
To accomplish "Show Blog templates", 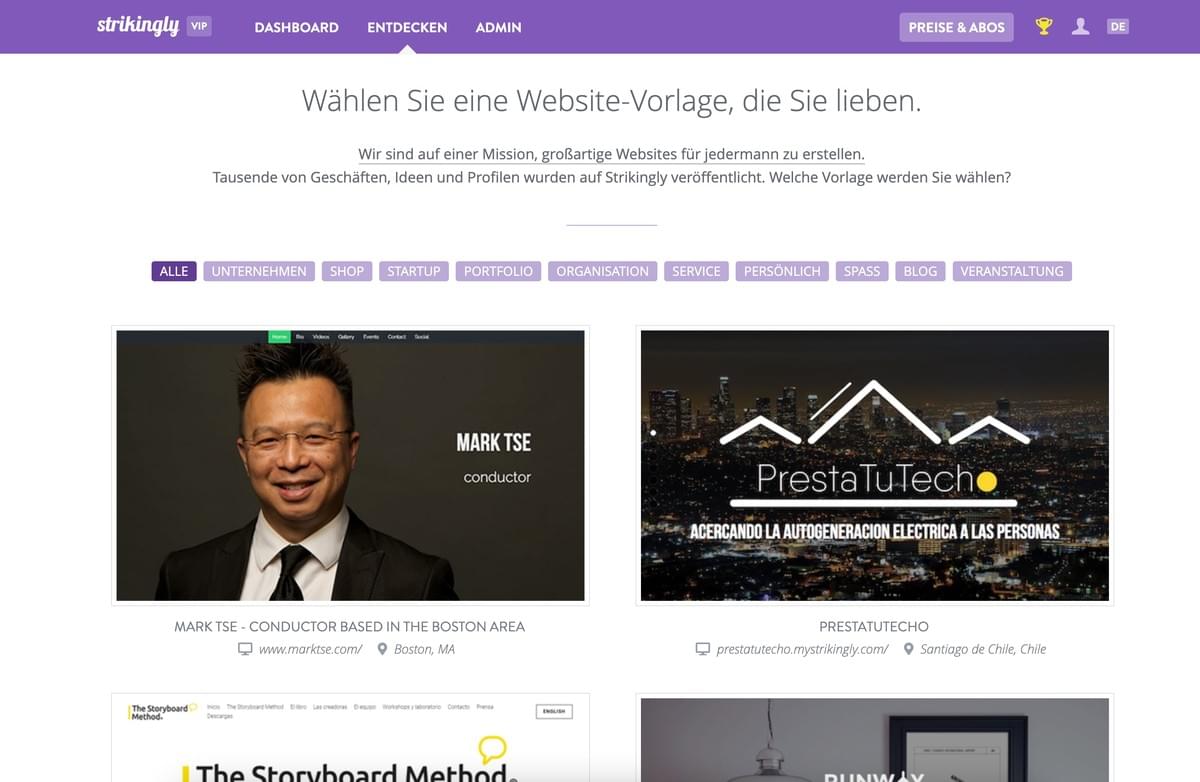I will pyautogui.click(x=920, y=271).
